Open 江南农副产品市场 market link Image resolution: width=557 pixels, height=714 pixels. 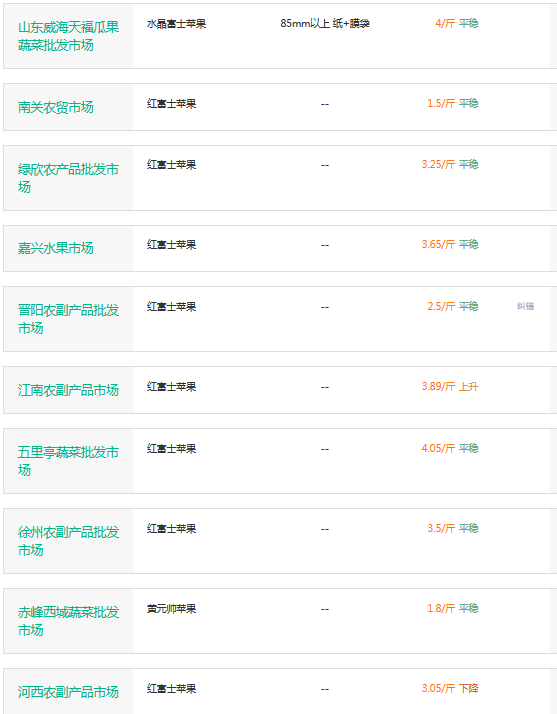pos(68,390)
